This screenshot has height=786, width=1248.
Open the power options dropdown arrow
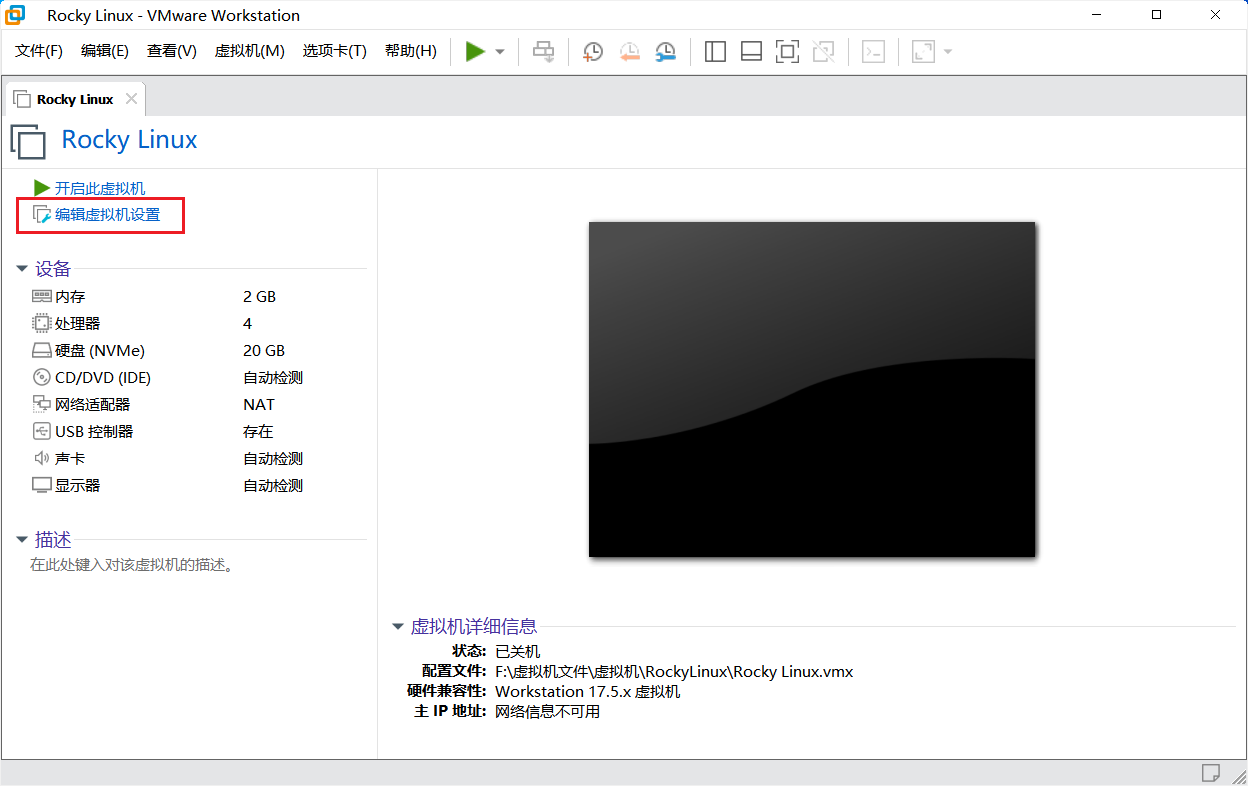click(497, 51)
